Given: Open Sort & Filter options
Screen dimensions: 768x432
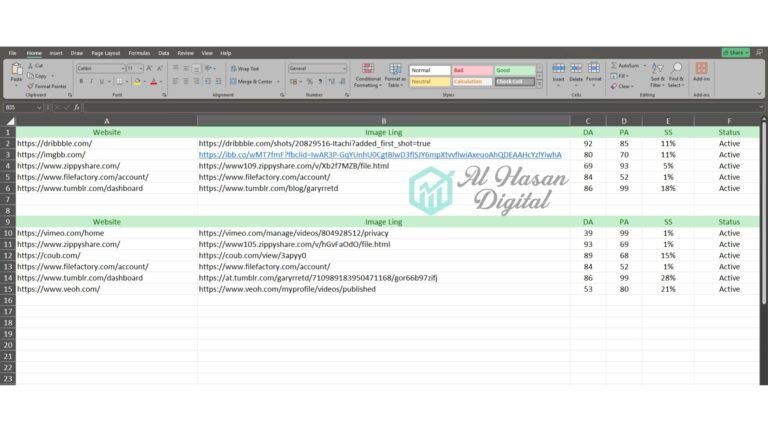Looking at the screenshot, I should pos(657,73).
